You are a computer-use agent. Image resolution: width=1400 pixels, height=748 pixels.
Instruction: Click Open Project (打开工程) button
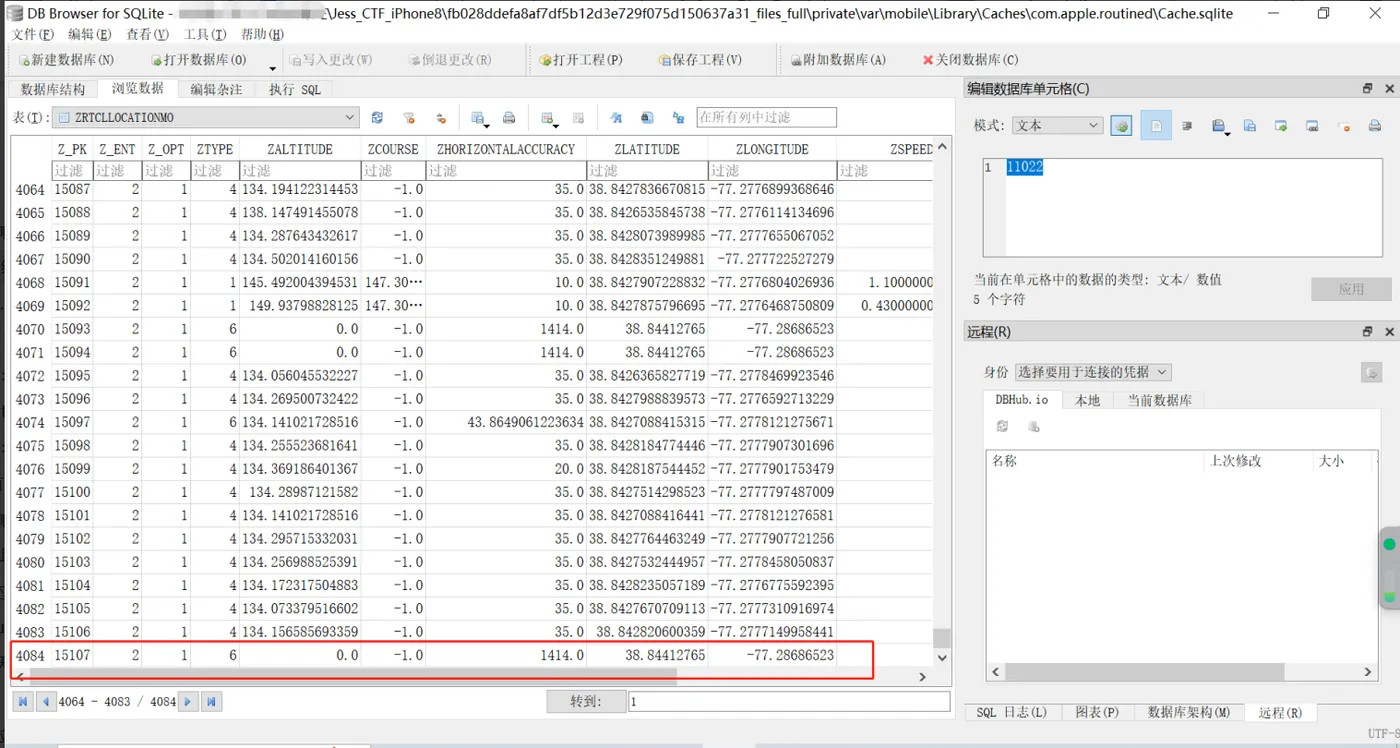coord(581,60)
